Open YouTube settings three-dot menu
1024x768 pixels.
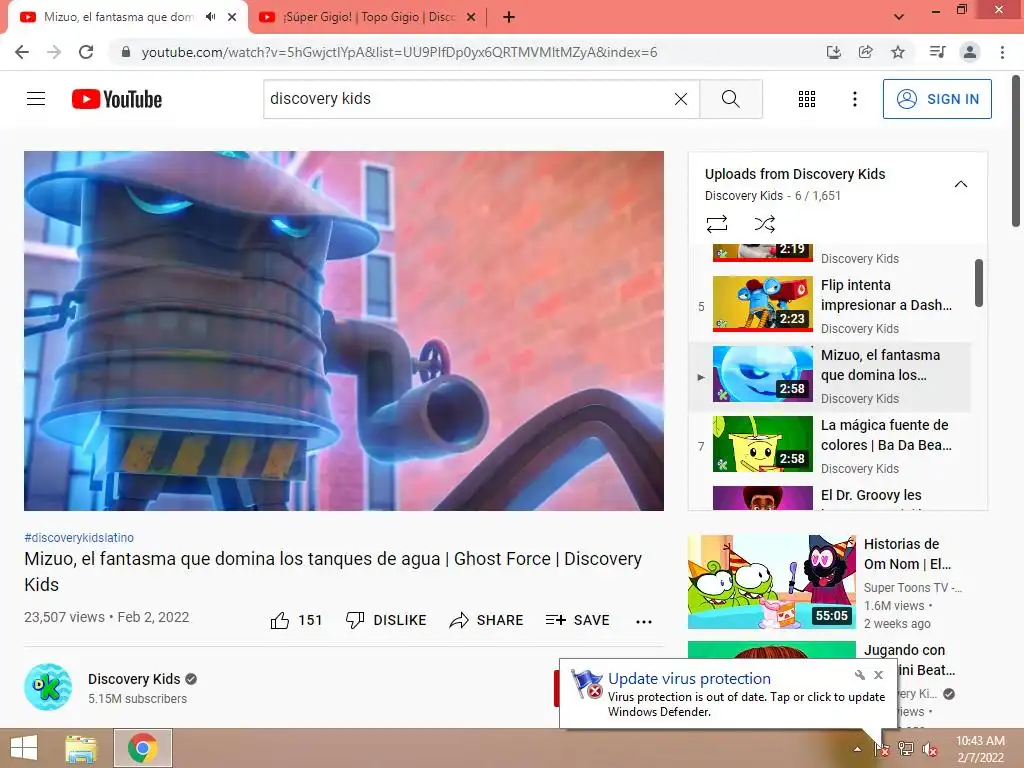[854, 99]
